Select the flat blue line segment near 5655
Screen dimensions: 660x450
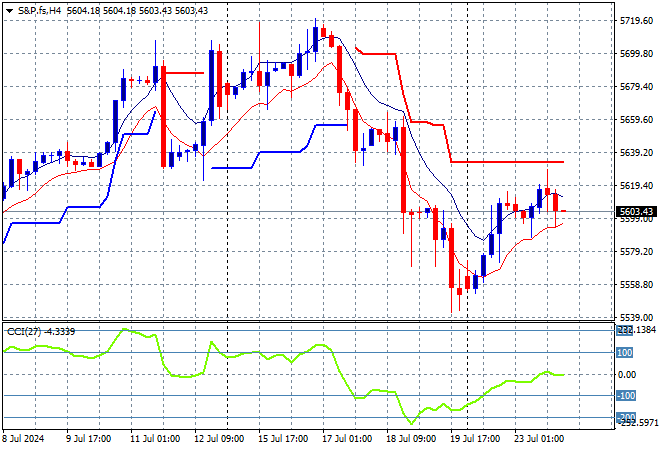point(332,125)
